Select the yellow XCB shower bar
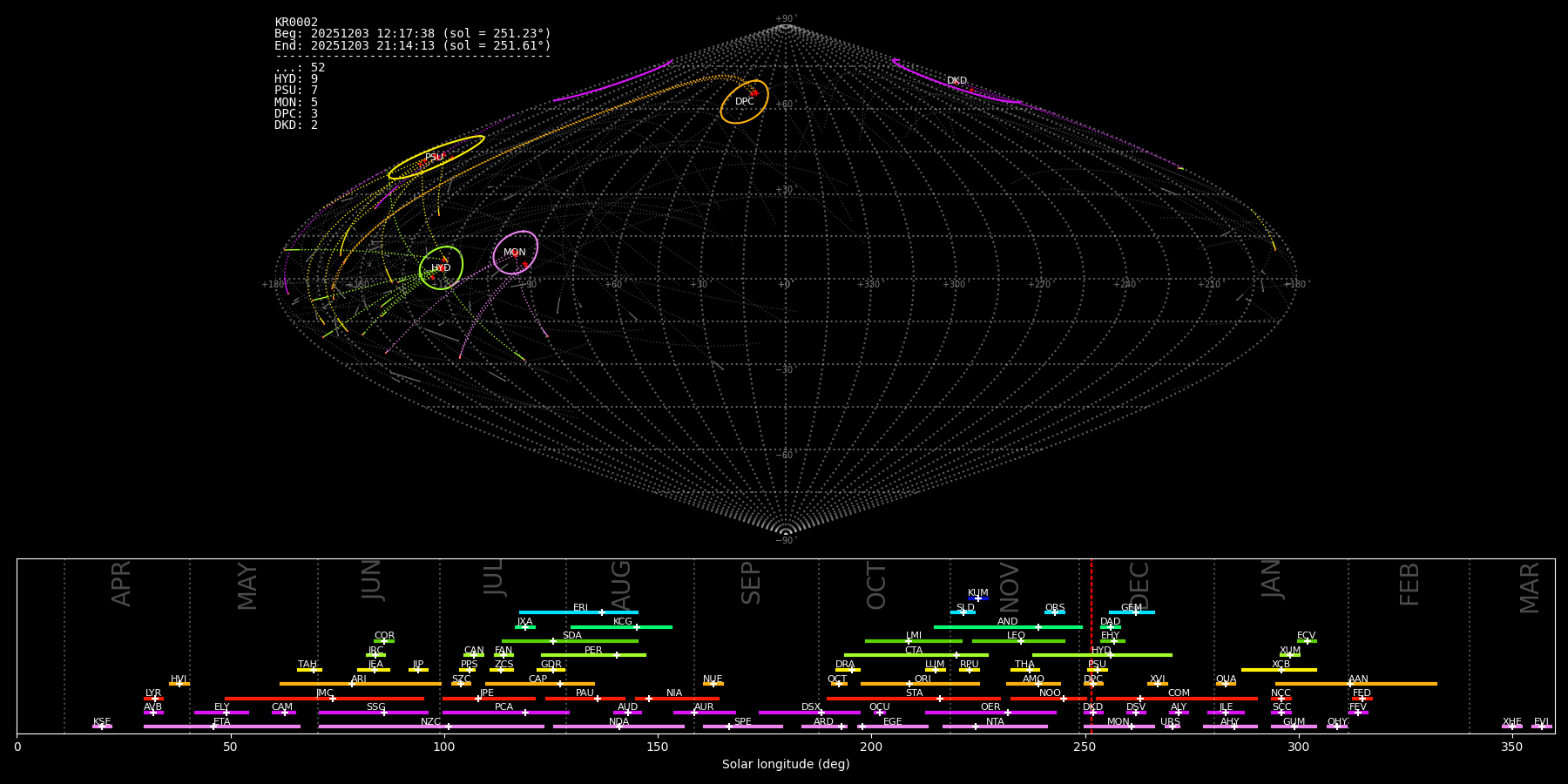This screenshot has height=784, width=1568. point(1278,670)
